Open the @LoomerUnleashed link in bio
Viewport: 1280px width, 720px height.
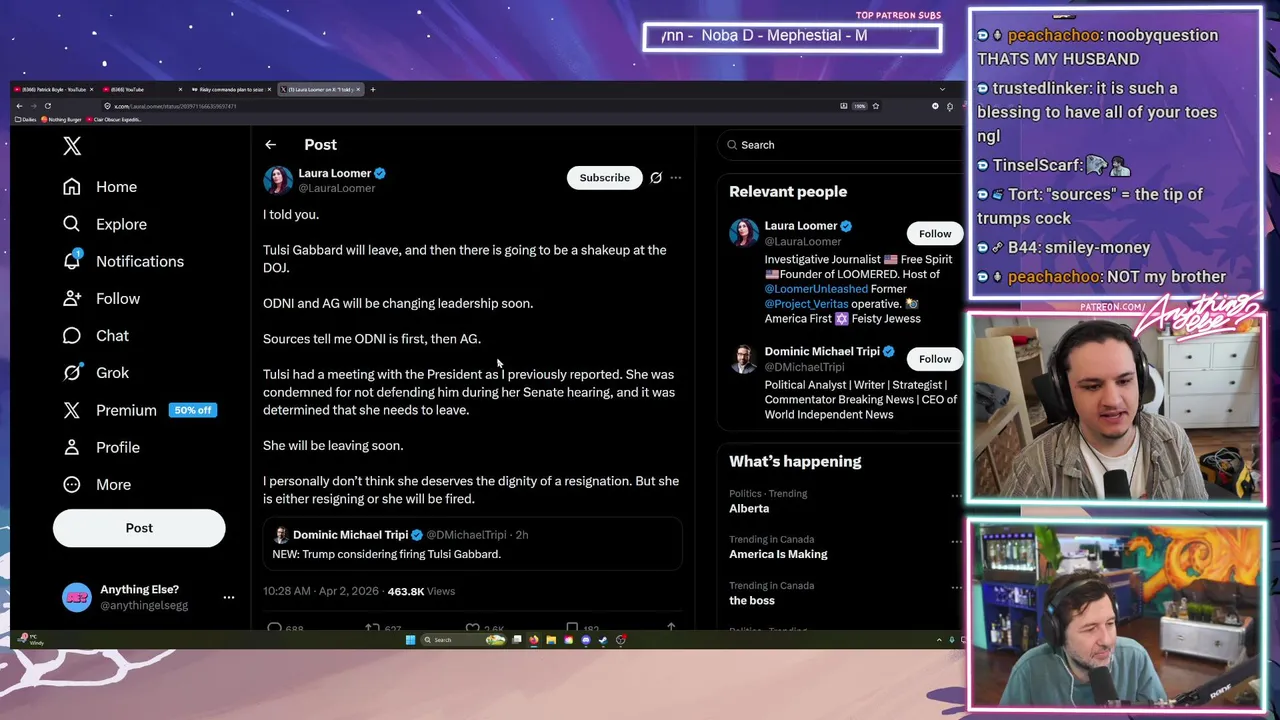click(x=816, y=289)
